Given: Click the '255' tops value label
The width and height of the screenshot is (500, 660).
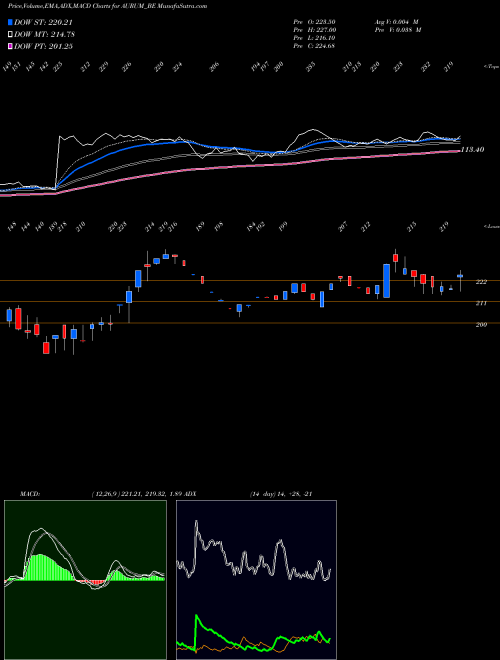Looking at the screenshot, I should tap(311, 67).
